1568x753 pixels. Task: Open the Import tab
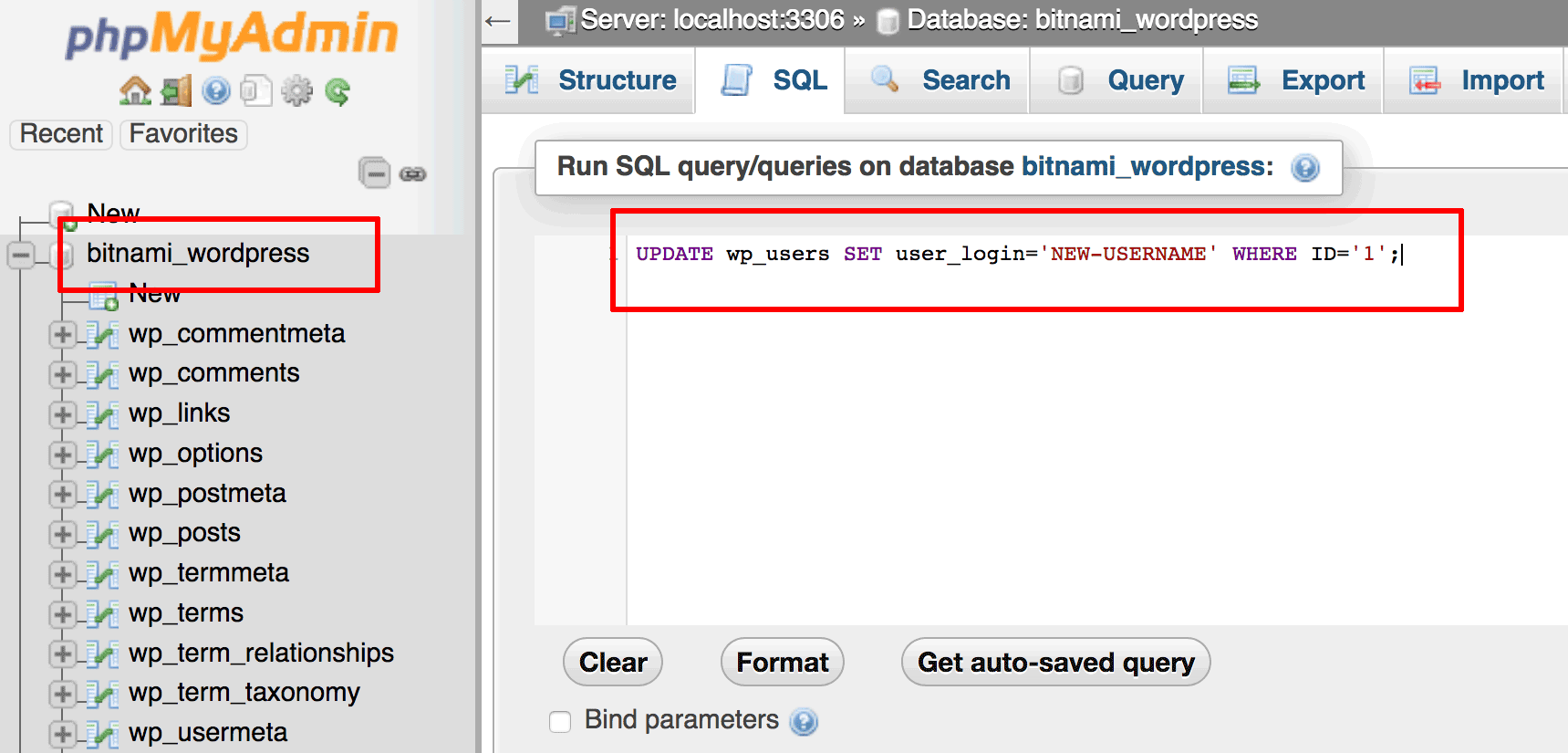tap(1474, 80)
